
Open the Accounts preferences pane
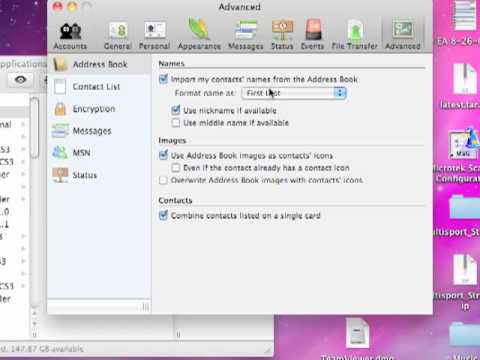tap(70, 36)
